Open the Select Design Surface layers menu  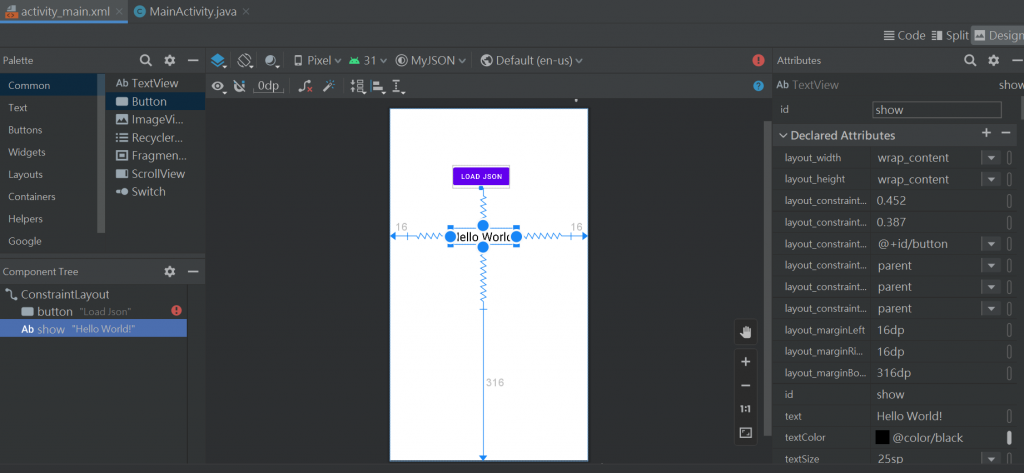pyautogui.click(x=218, y=61)
